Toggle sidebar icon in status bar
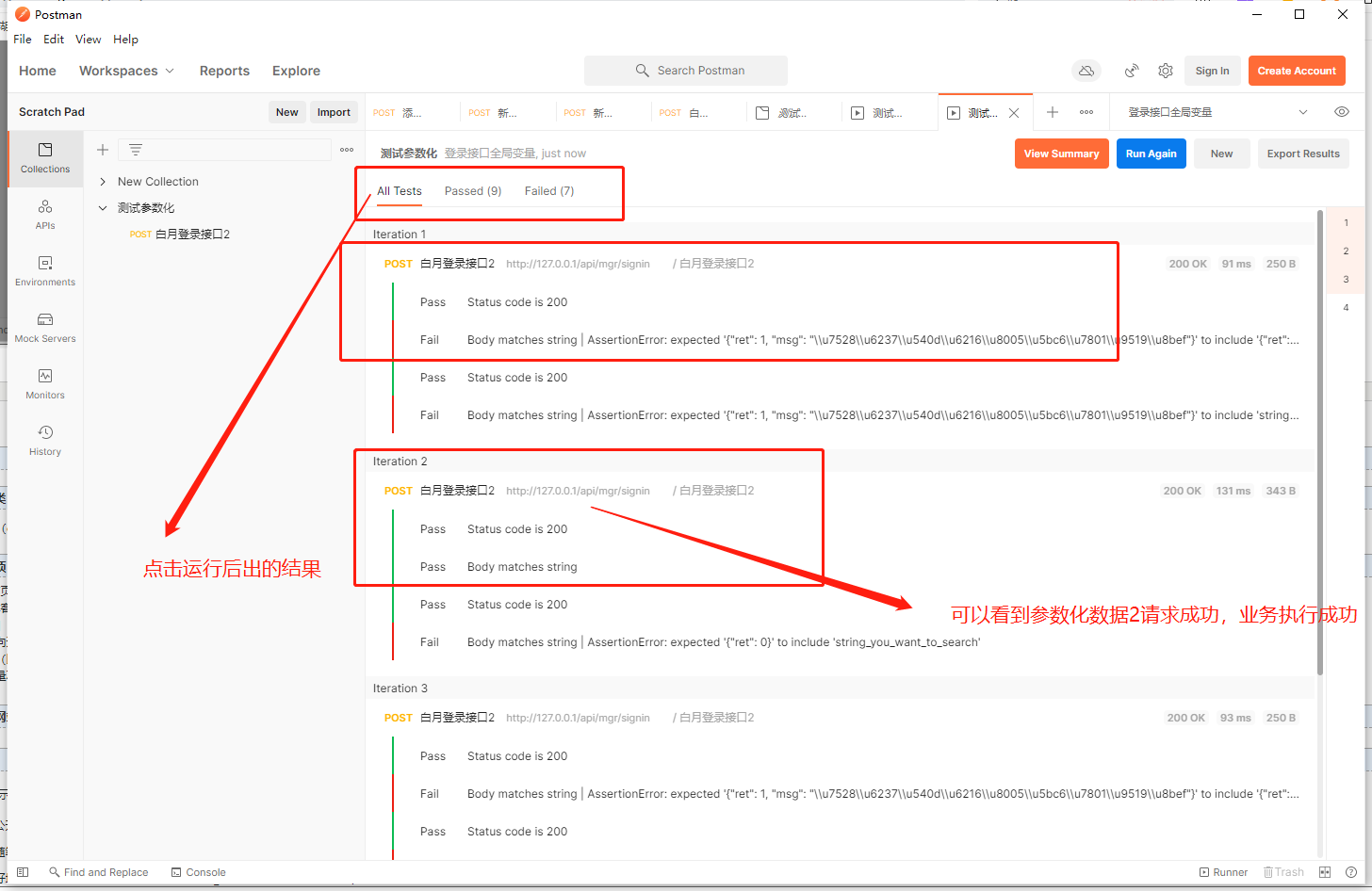1372x891 pixels. (23, 872)
